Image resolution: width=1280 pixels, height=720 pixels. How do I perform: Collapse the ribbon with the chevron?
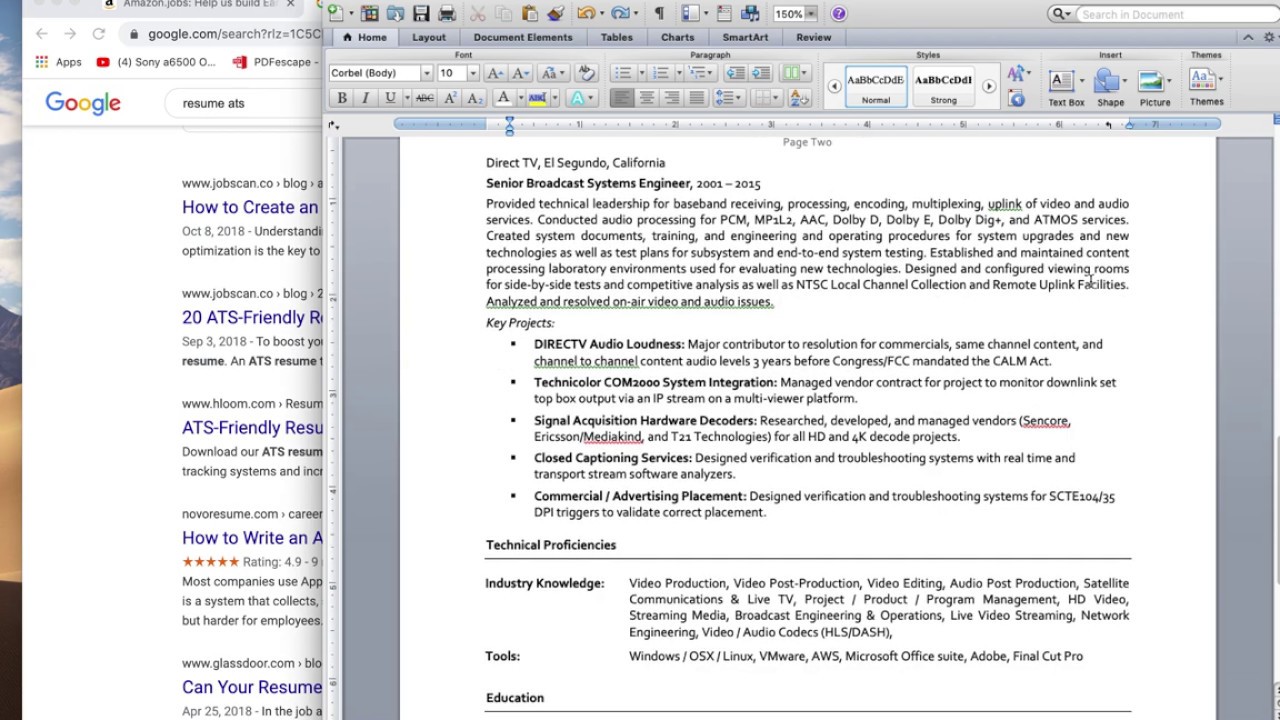pos(1248,37)
